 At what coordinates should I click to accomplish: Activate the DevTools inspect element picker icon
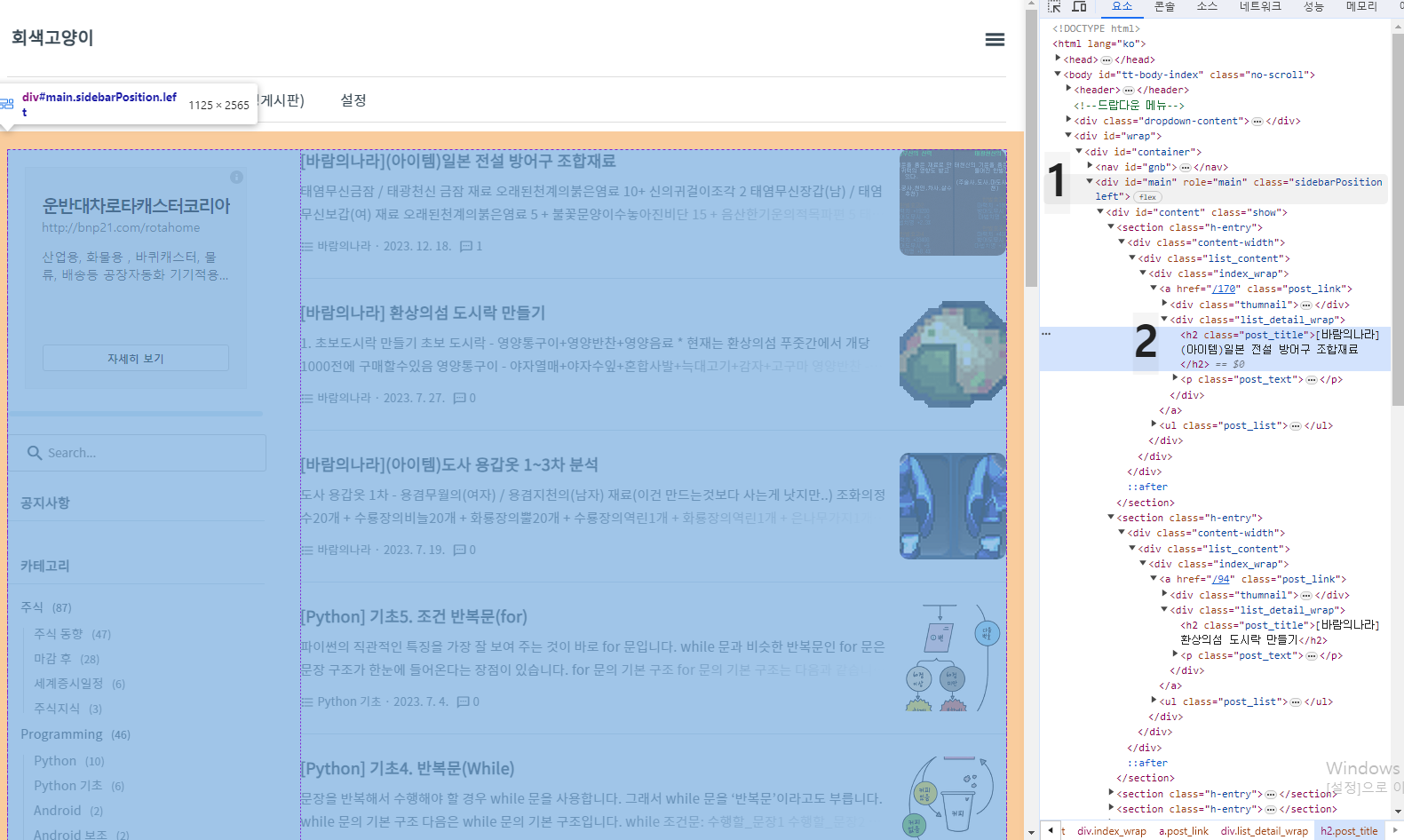coord(1054,7)
